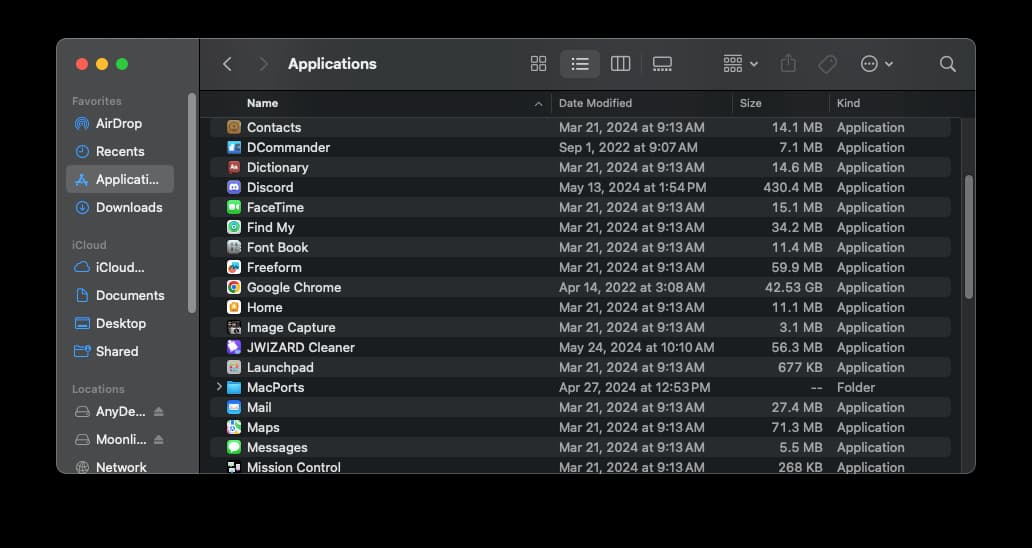Click the Apr 27, 2024 date cell

634,387
